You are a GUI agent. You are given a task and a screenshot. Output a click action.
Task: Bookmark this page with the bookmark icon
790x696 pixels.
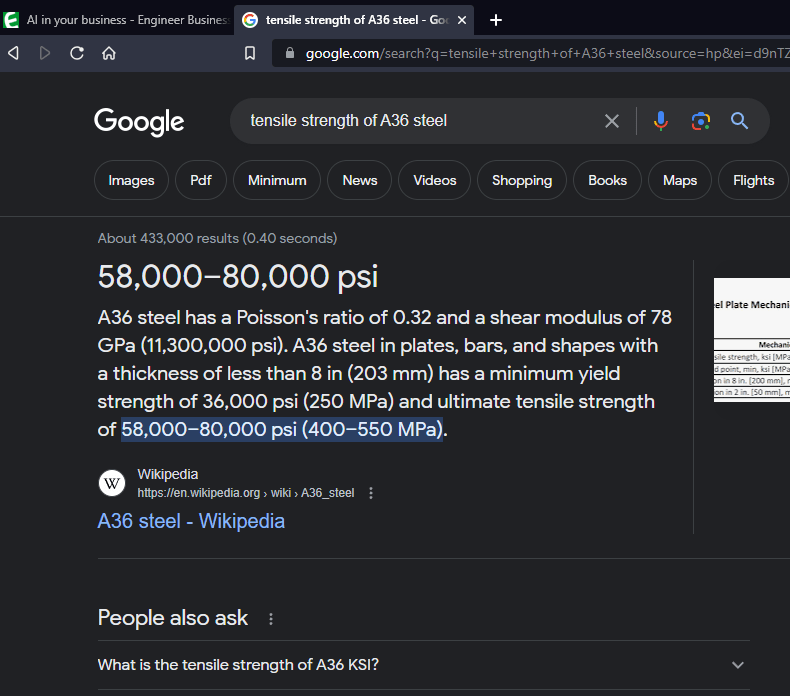coord(250,53)
